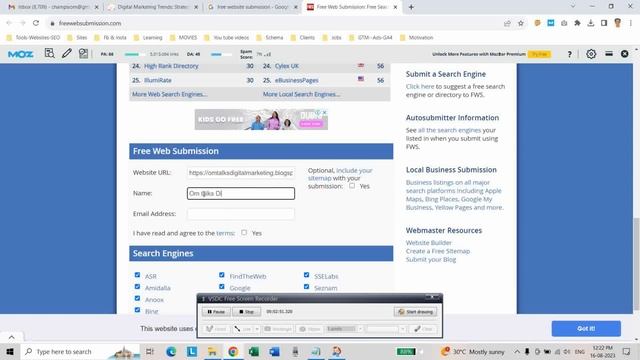The height and width of the screenshot is (360, 640).
Task: Open More Web Search Engines link
Action: point(169,94)
